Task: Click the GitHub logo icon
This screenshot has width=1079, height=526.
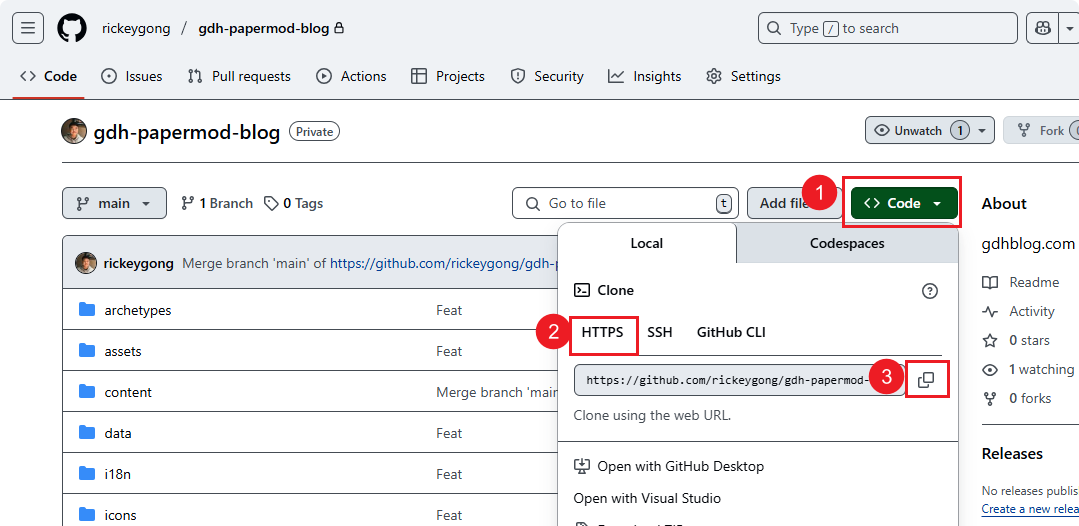Action: coord(72,28)
